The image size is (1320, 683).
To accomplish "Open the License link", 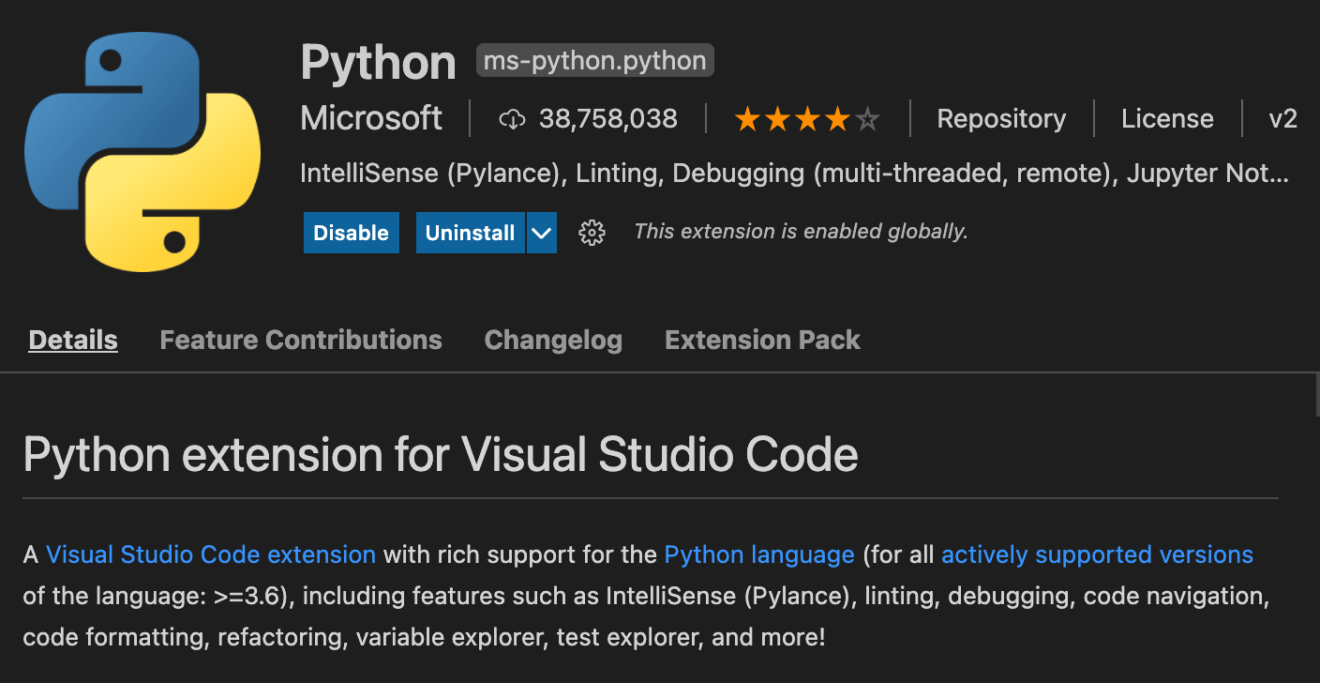I will (1167, 119).
